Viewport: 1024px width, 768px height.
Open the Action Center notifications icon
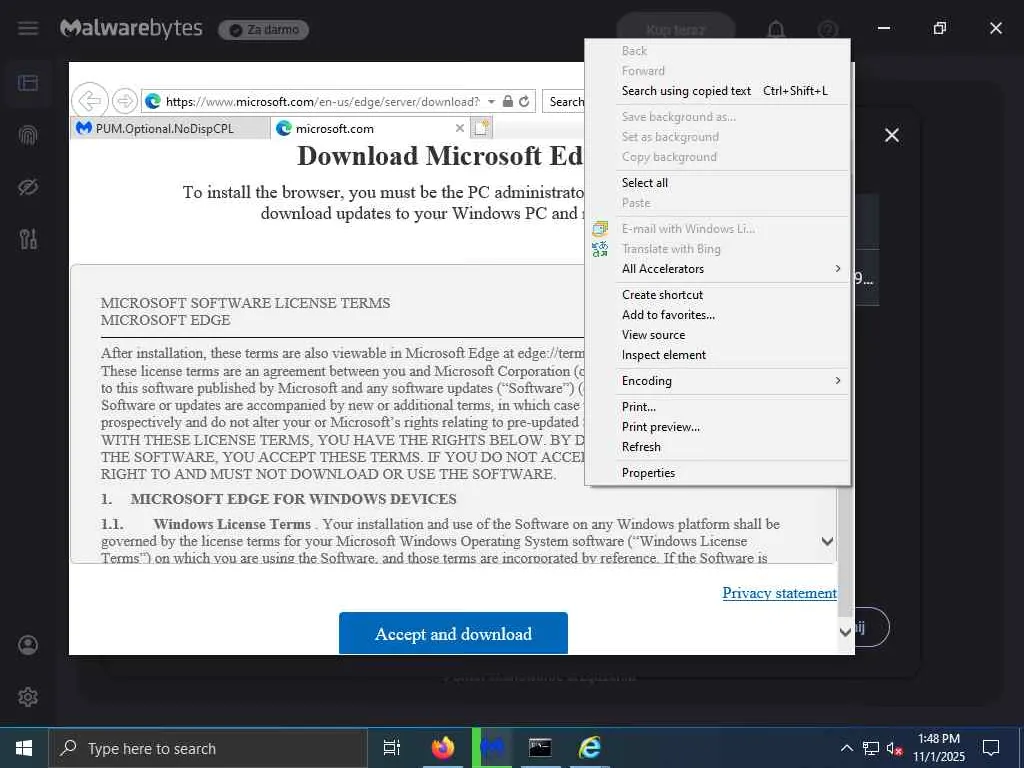(991, 748)
